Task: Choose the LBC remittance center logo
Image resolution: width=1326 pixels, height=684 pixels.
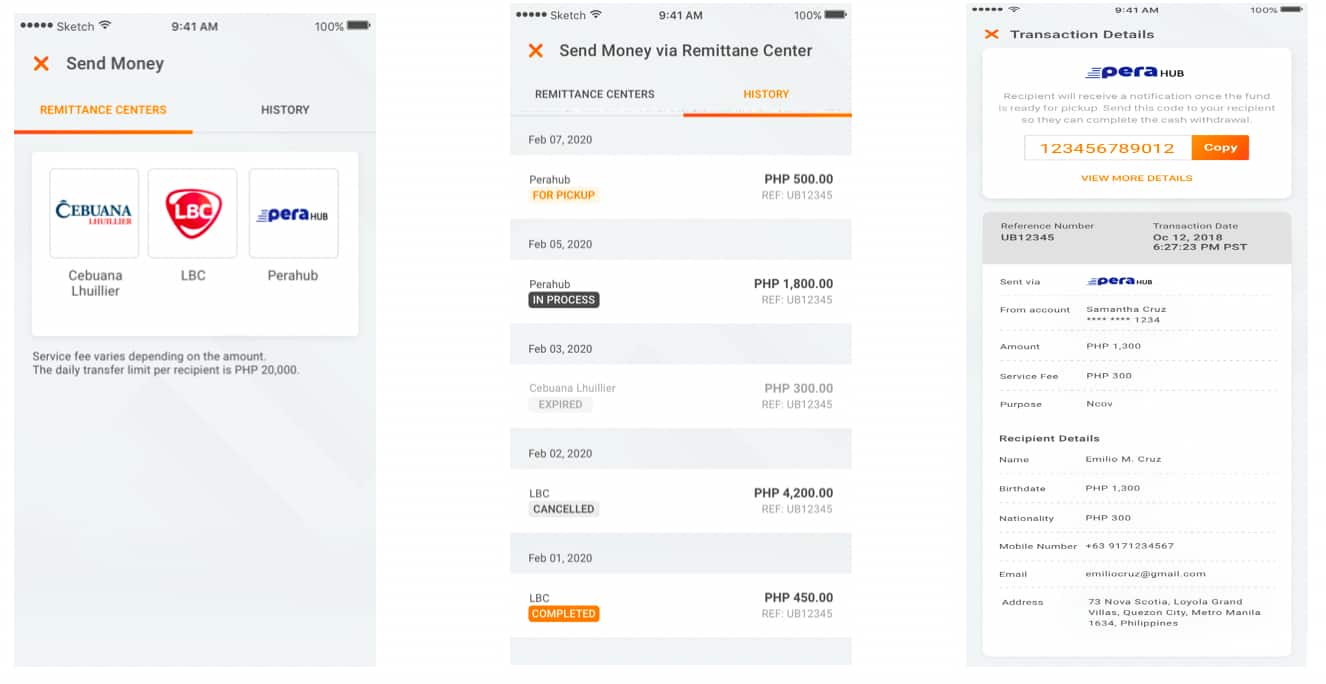Action: 193,213
